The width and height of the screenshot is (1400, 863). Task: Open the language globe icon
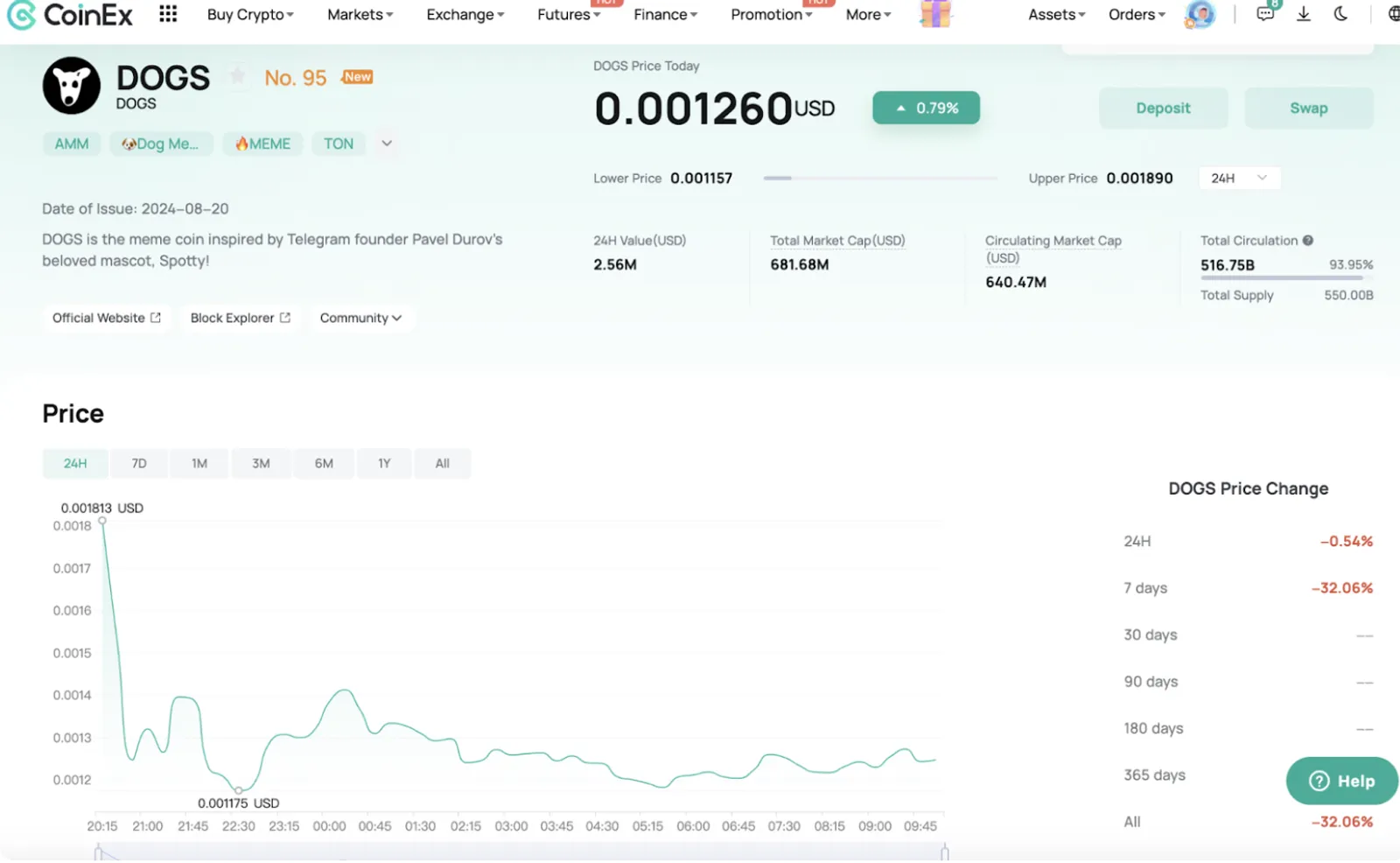pyautogui.click(x=1393, y=14)
